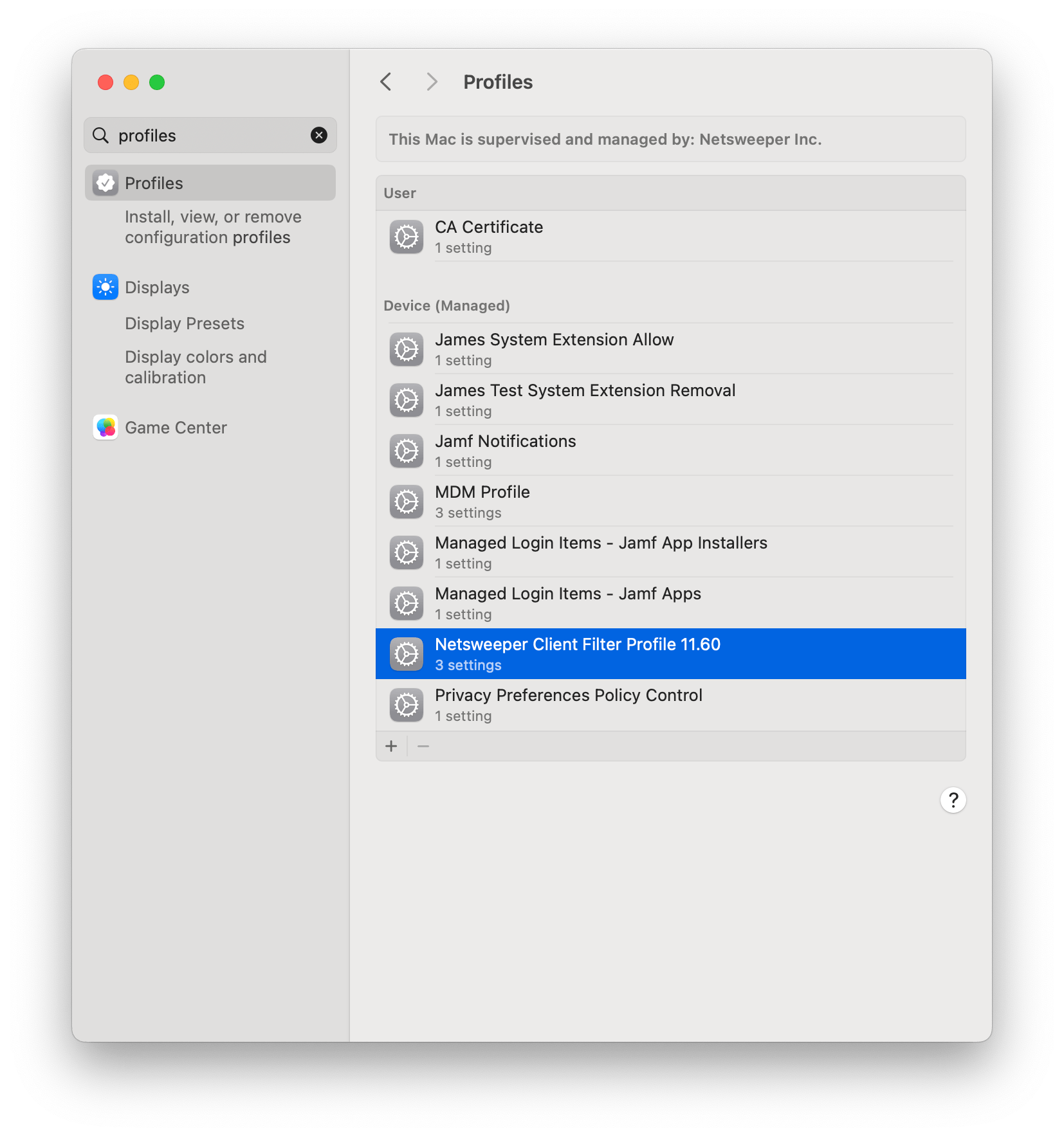This screenshot has height=1137, width=1064.
Task: Open Install, view, or remove configuration profiles
Action: (212, 226)
